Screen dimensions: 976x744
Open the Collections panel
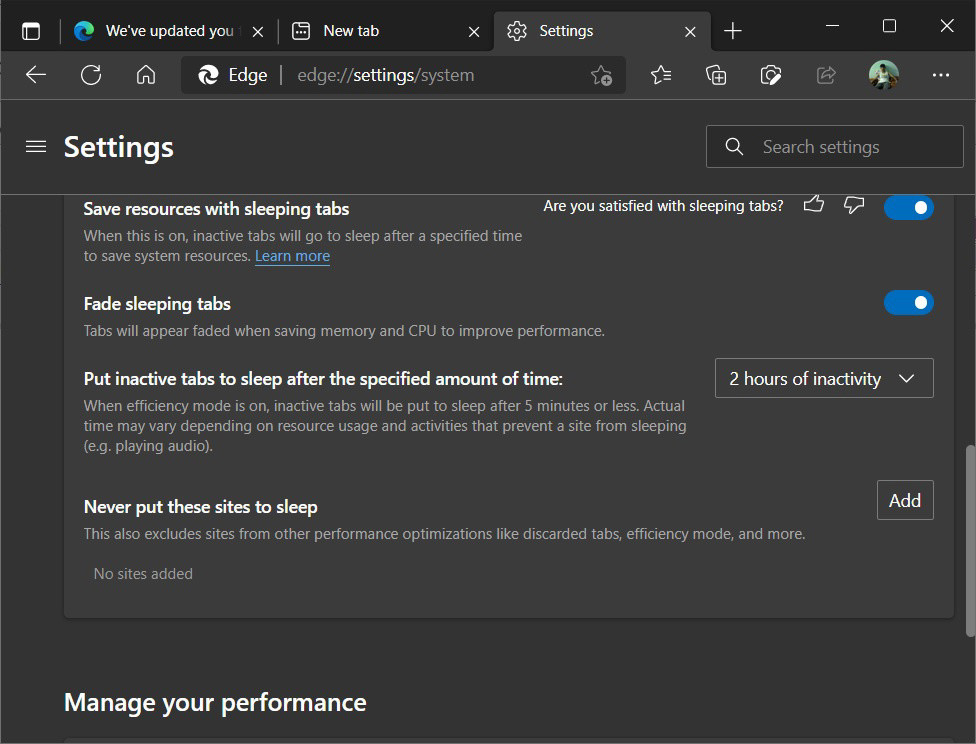[x=716, y=75]
